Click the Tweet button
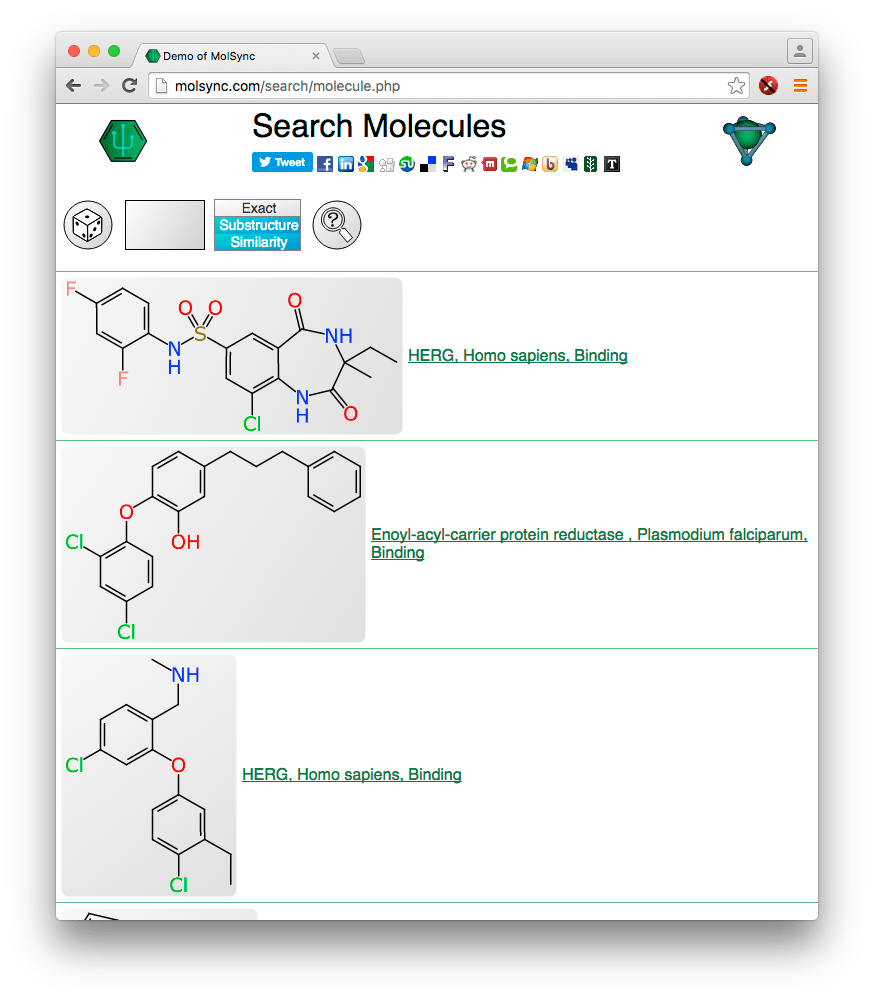Viewport: 874px width, 1000px height. [281, 162]
